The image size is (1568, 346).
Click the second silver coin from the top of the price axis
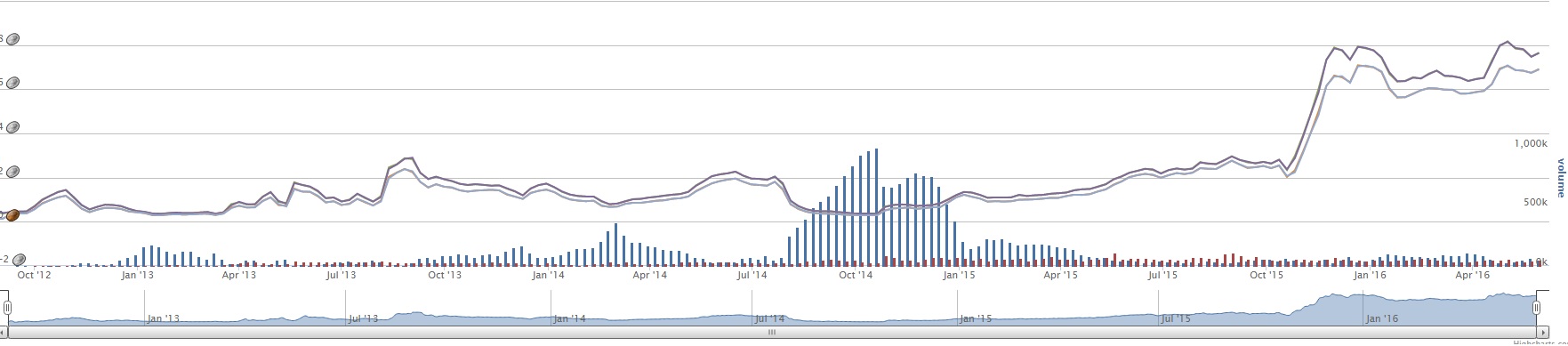point(12,84)
